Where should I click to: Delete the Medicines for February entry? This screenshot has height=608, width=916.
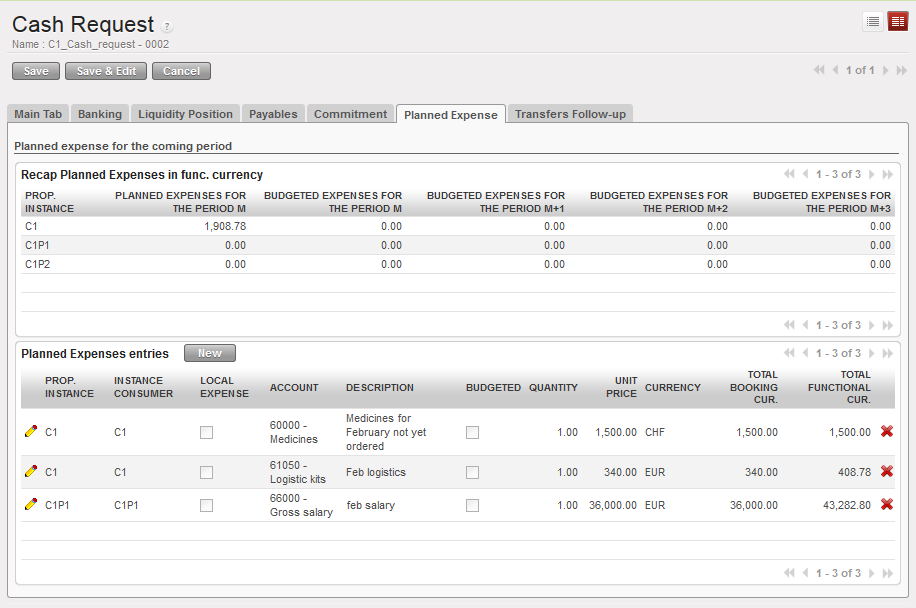pos(886,432)
